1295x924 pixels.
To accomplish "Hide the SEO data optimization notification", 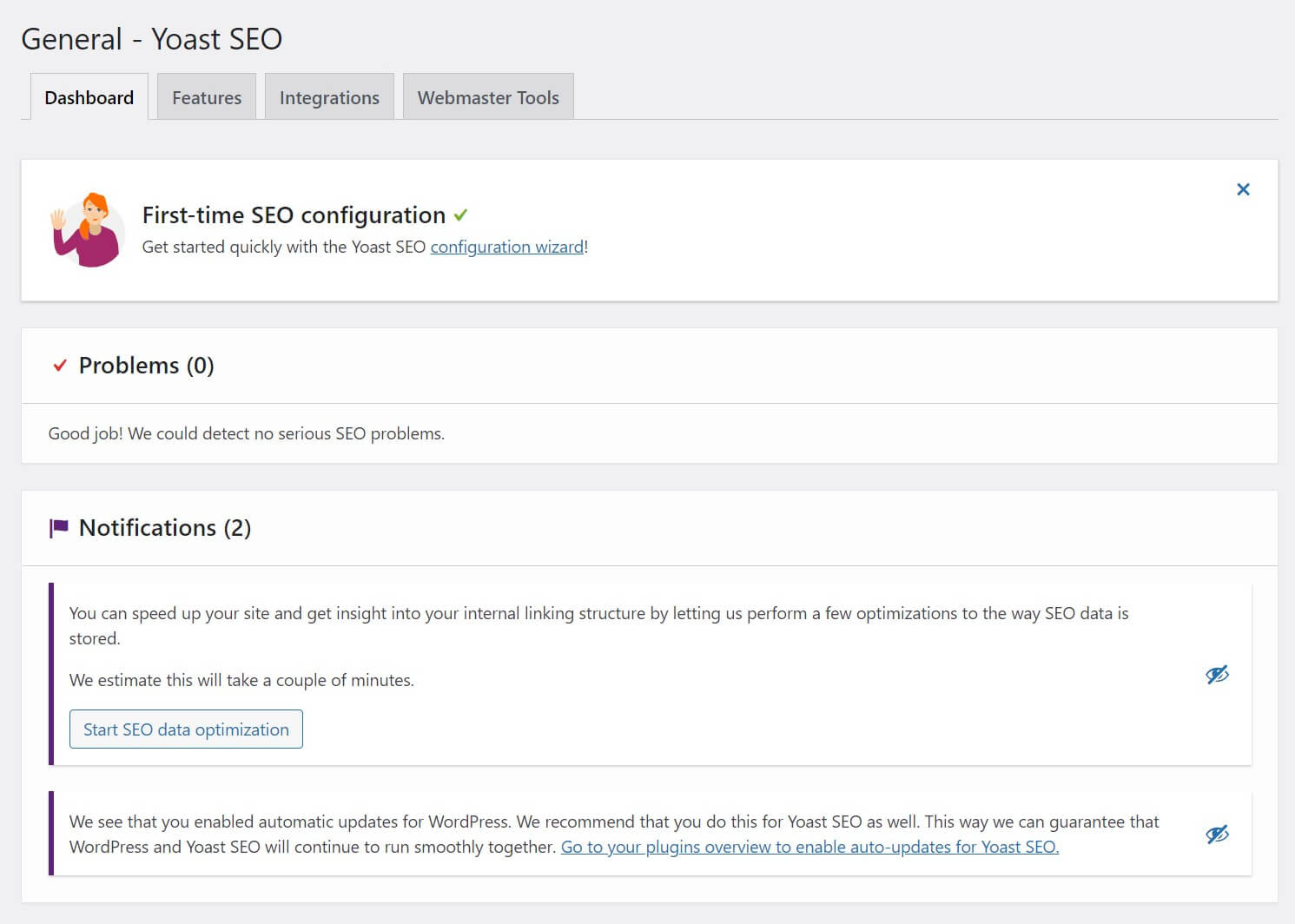I will point(1217,675).
